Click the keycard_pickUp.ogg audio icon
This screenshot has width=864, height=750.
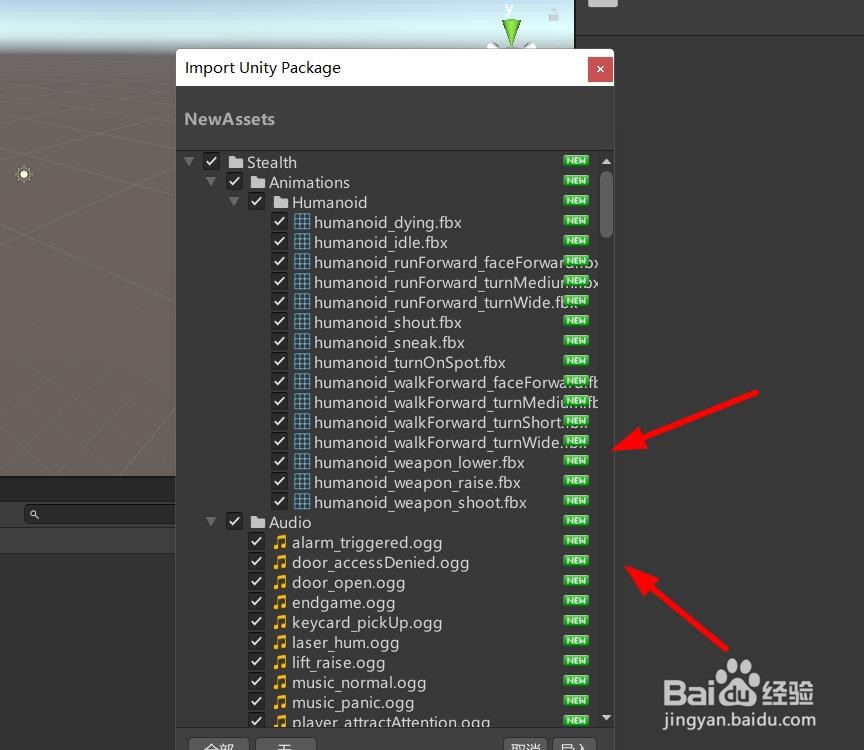280,622
